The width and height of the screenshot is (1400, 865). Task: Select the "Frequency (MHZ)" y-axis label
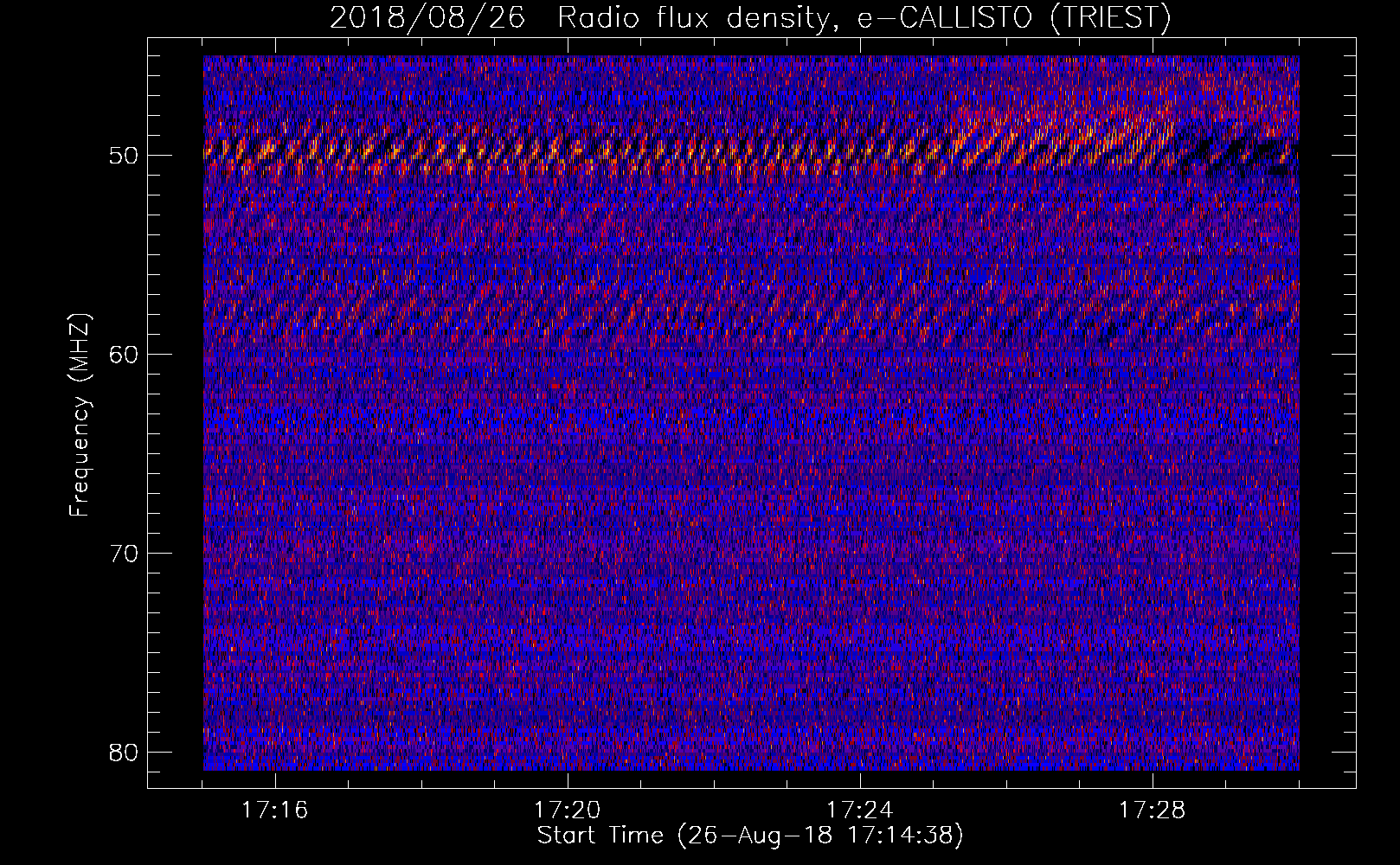coord(80,414)
